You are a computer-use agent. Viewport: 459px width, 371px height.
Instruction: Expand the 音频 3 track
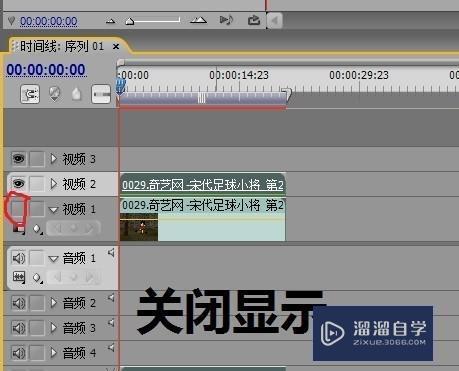(53, 328)
